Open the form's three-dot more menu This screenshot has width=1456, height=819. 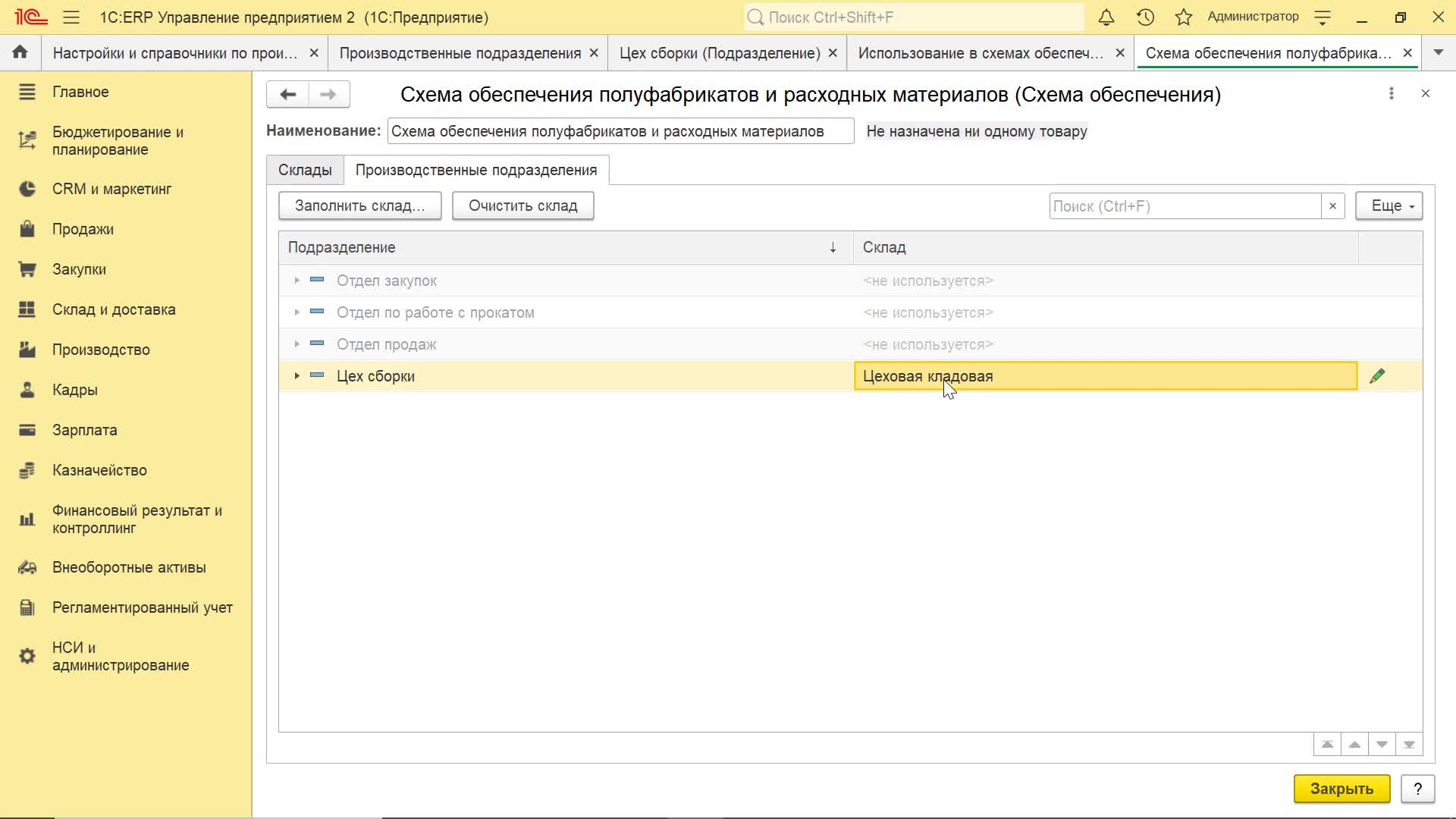coord(1391,93)
